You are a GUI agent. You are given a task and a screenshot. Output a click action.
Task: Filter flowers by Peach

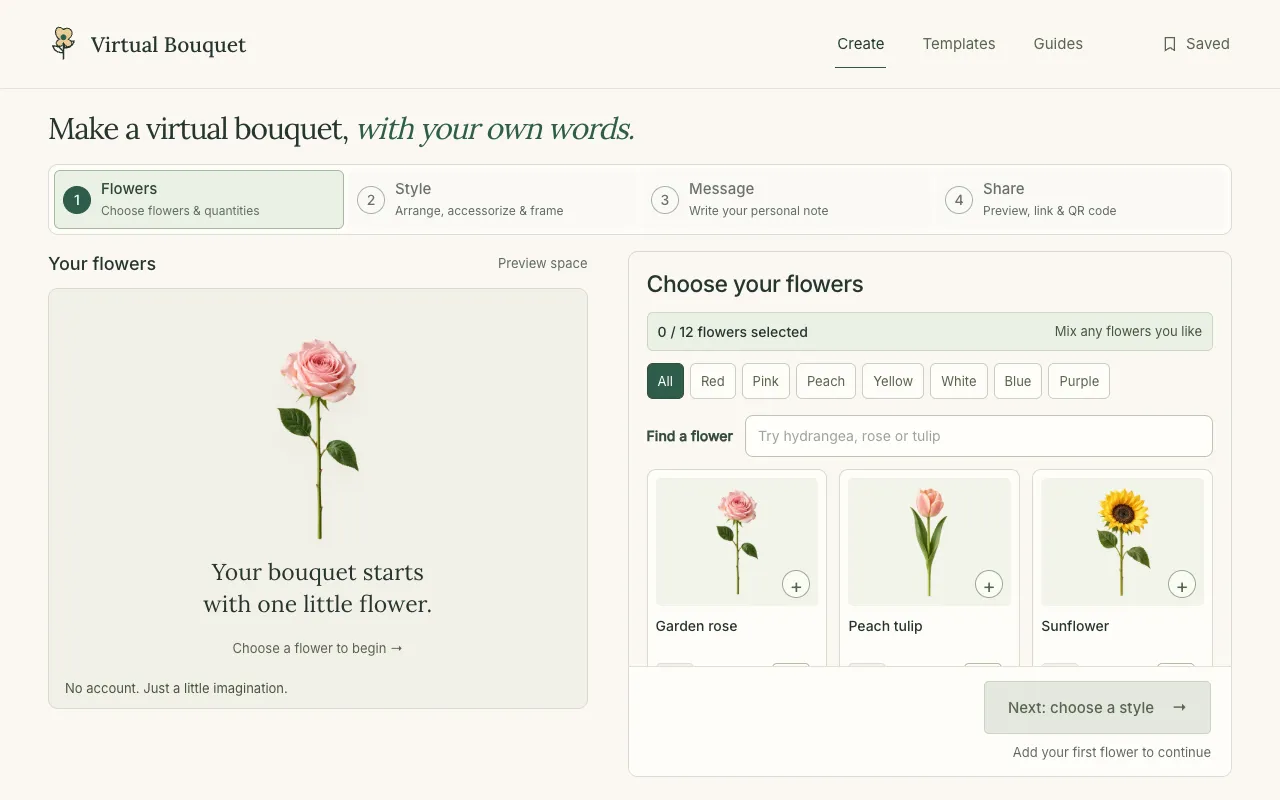coord(826,381)
